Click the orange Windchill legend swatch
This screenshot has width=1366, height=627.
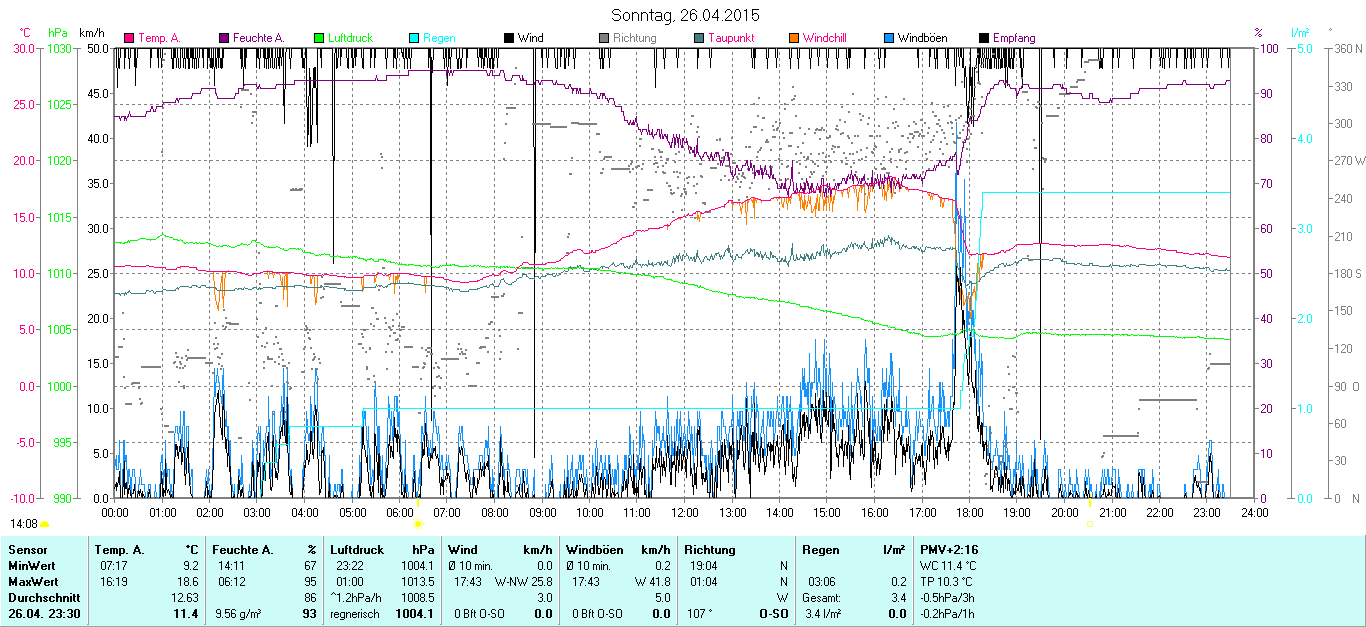pyautogui.click(x=794, y=38)
